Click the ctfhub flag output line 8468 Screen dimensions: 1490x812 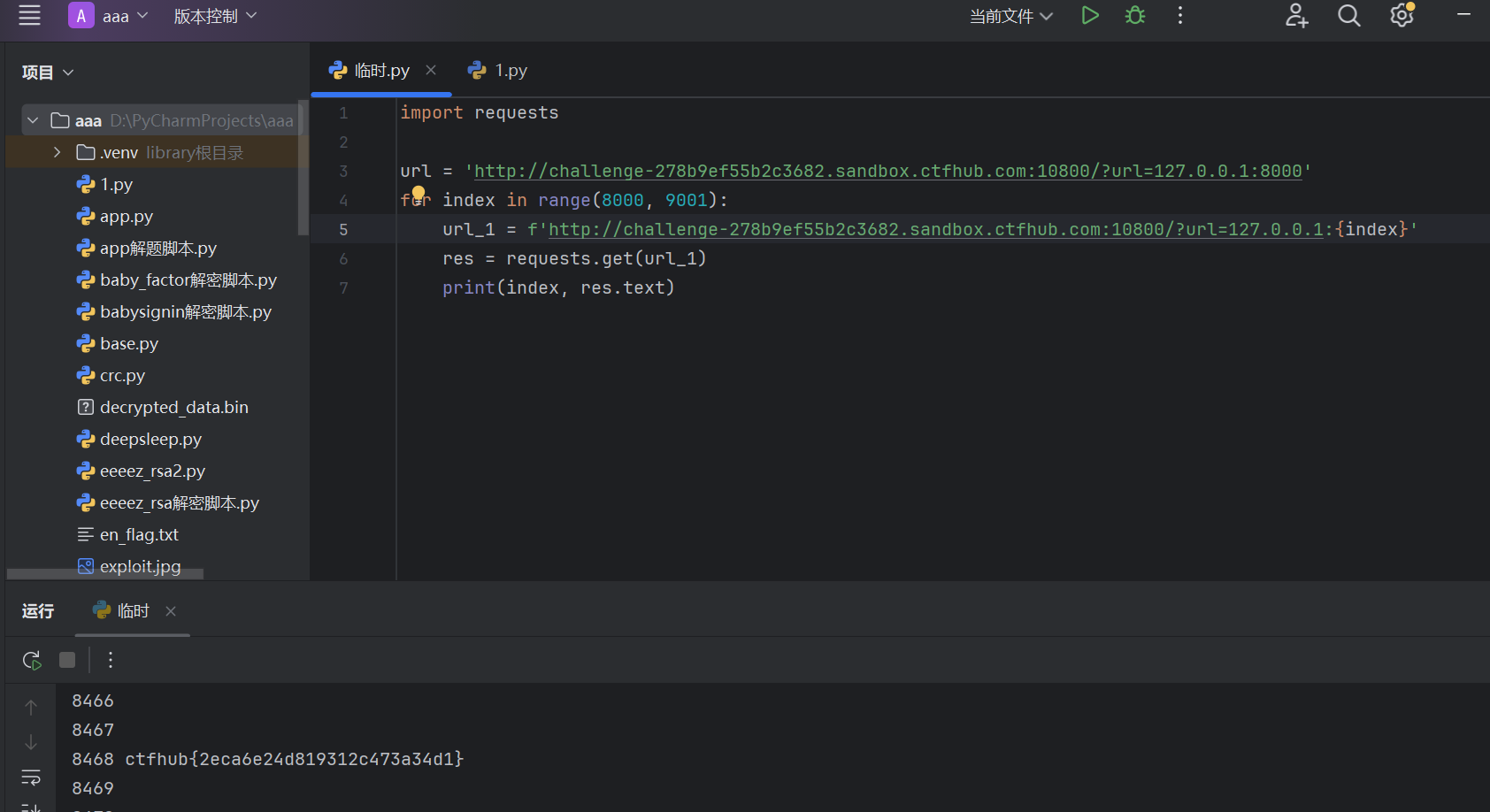coord(267,759)
